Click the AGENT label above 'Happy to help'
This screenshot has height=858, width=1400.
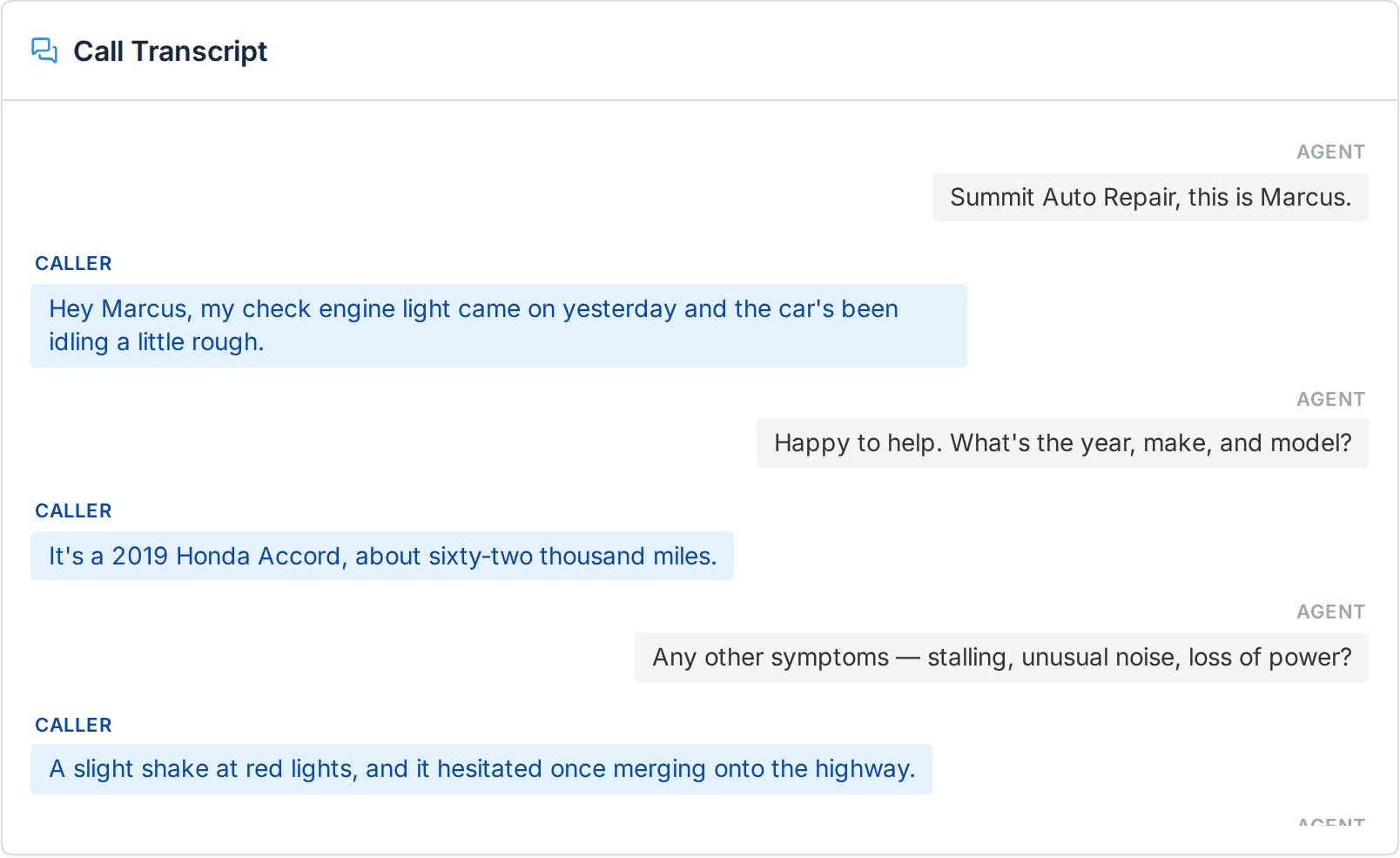tap(1330, 399)
